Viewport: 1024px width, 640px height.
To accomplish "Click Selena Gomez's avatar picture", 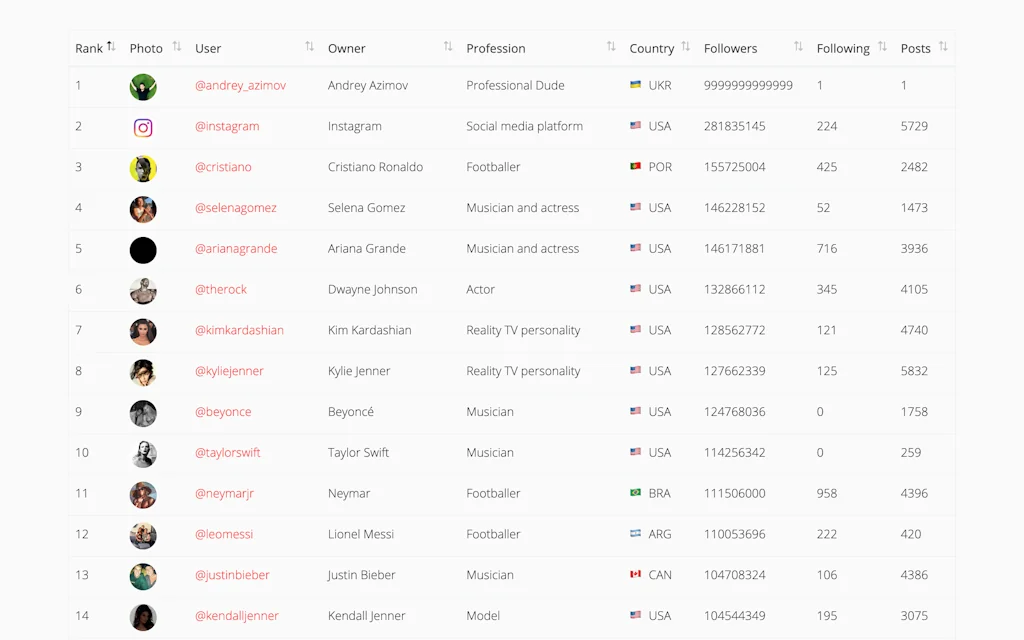I will pos(143,209).
